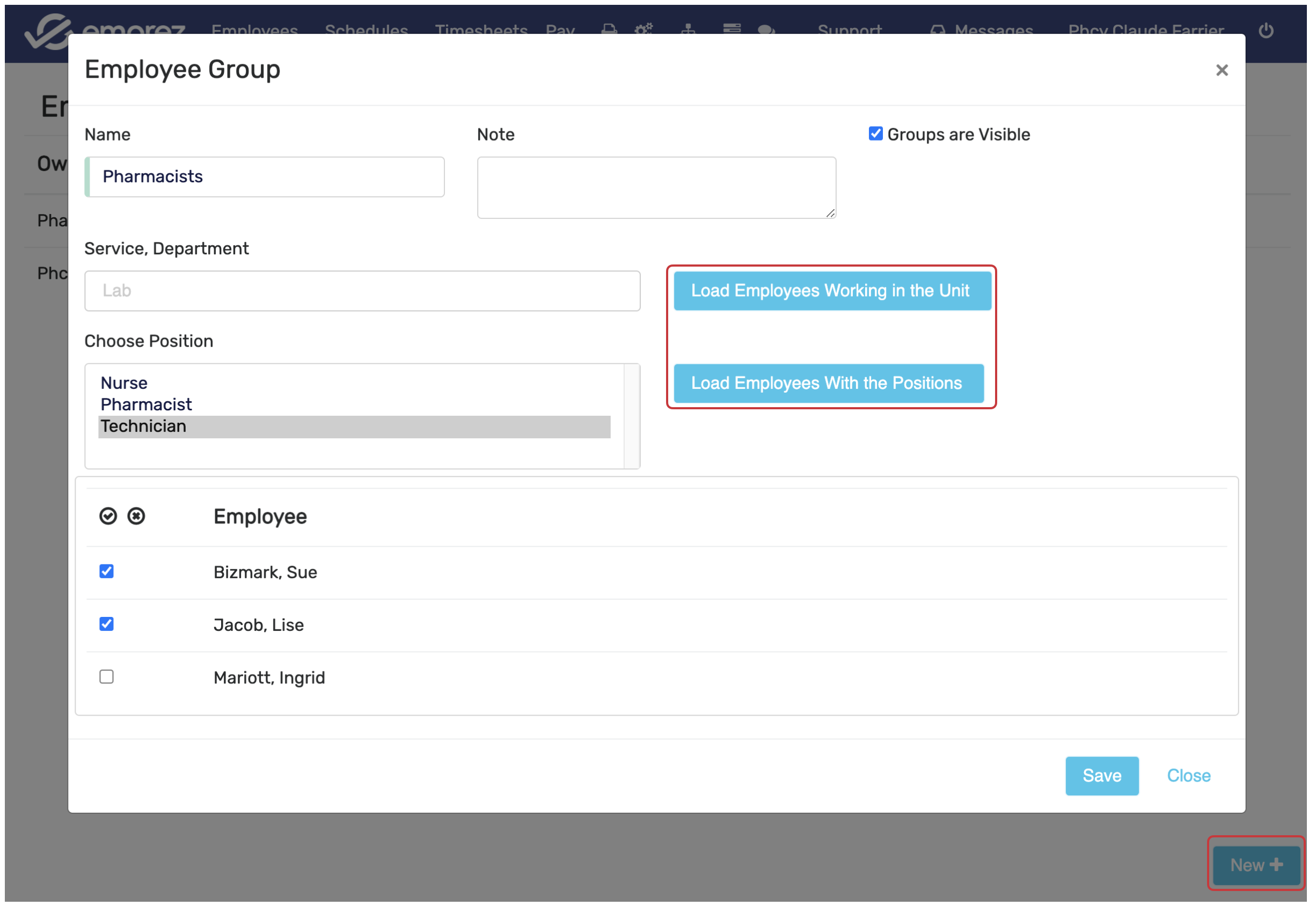The image size is (1316, 913).
Task: Click the server list icon in navbar
Action: click(732, 28)
